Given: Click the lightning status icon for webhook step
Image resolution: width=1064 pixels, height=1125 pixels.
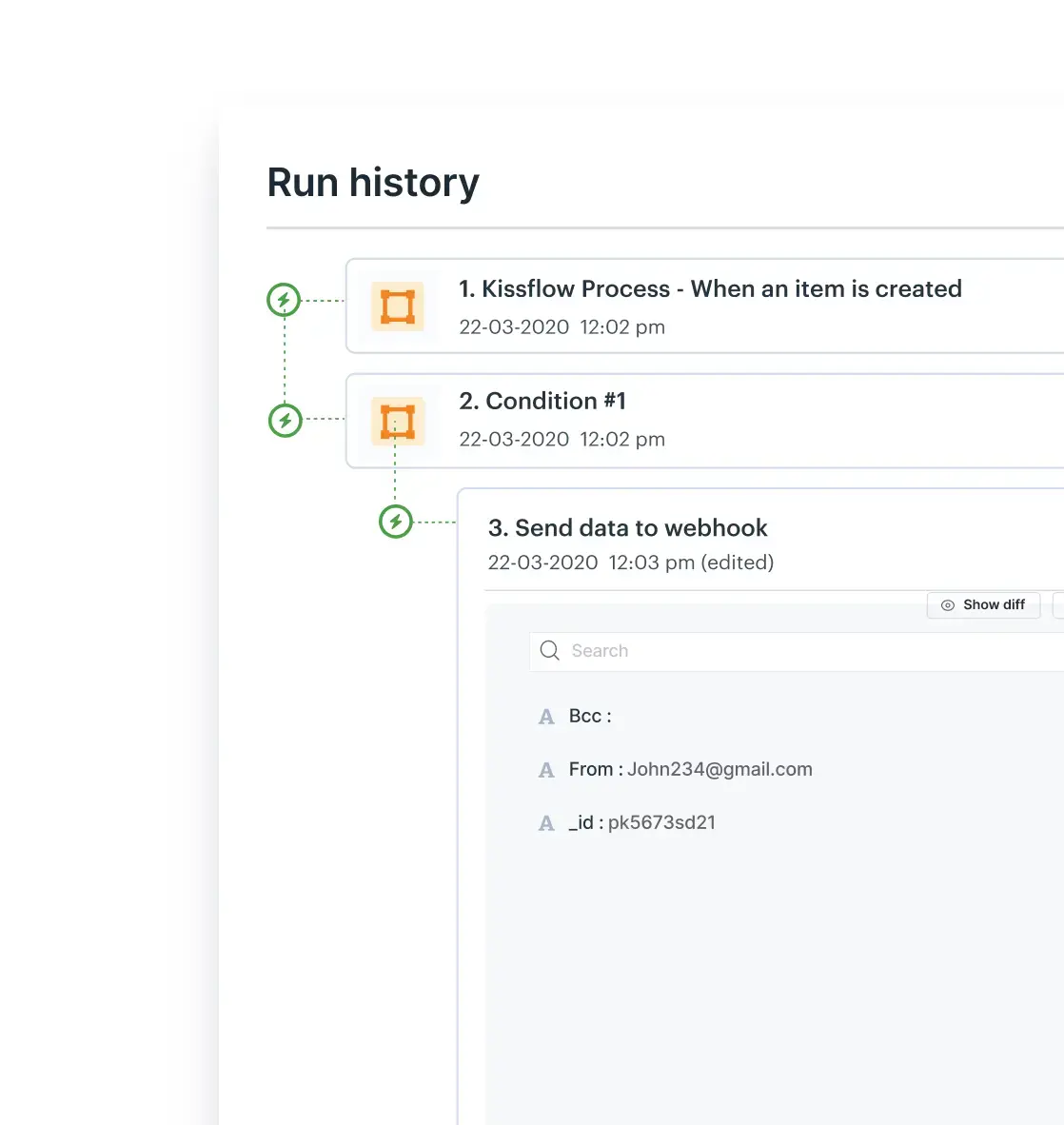Looking at the screenshot, I should click(395, 522).
